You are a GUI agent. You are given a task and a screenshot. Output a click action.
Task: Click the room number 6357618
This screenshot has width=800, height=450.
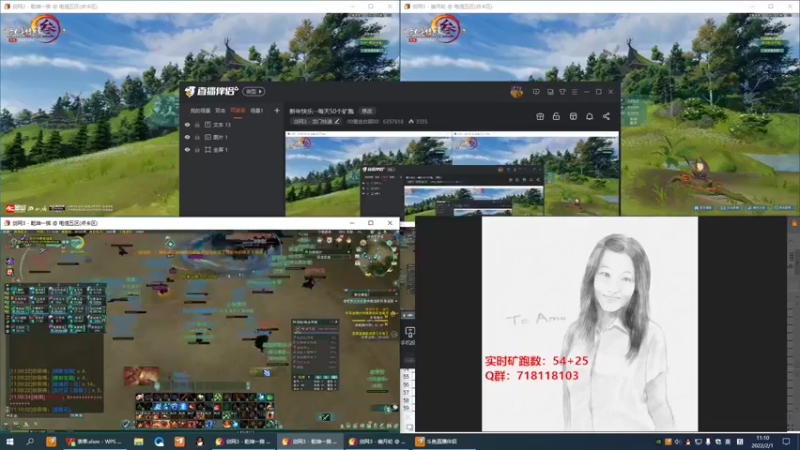click(x=393, y=121)
